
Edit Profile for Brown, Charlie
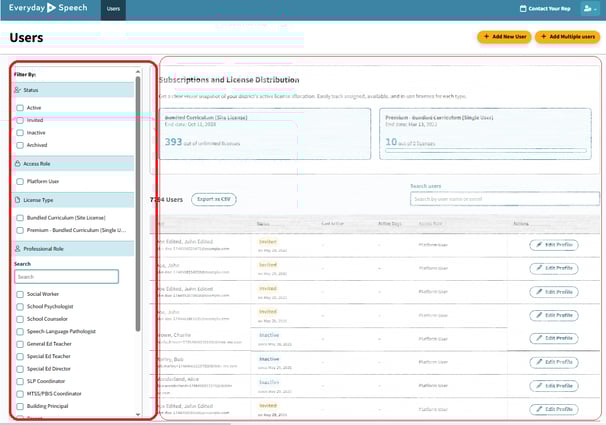point(554,338)
